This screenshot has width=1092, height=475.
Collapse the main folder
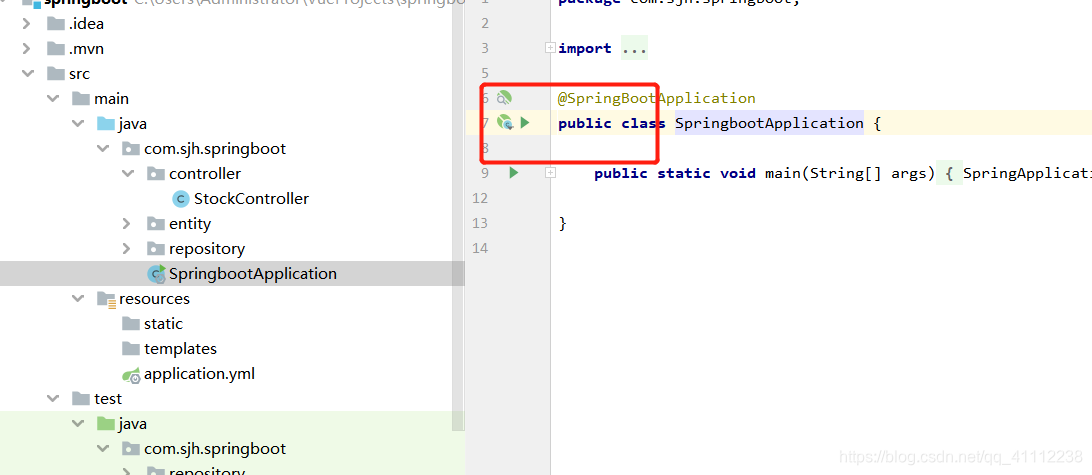(52, 99)
